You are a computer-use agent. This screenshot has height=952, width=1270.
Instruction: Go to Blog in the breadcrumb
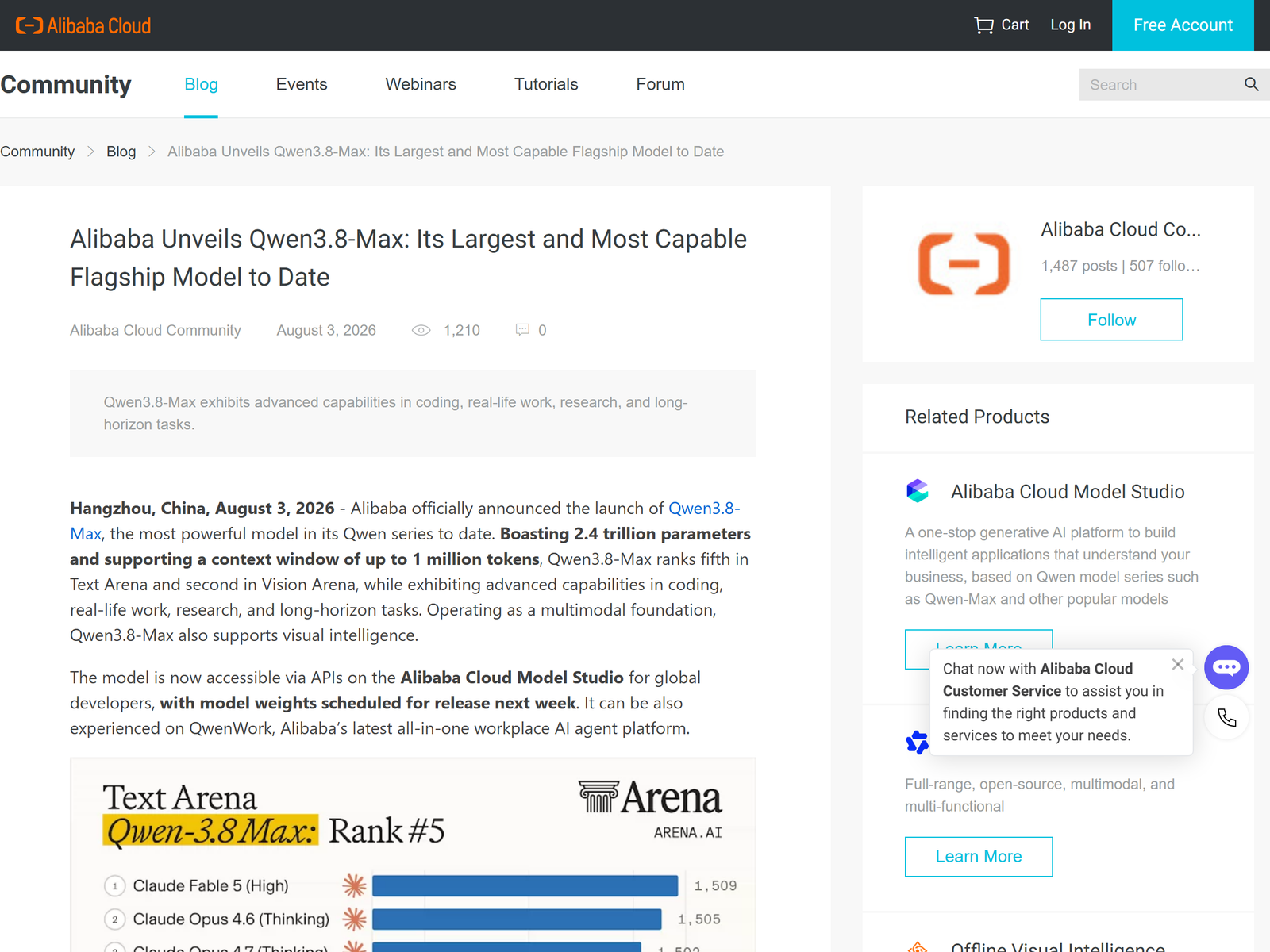click(121, 152)
